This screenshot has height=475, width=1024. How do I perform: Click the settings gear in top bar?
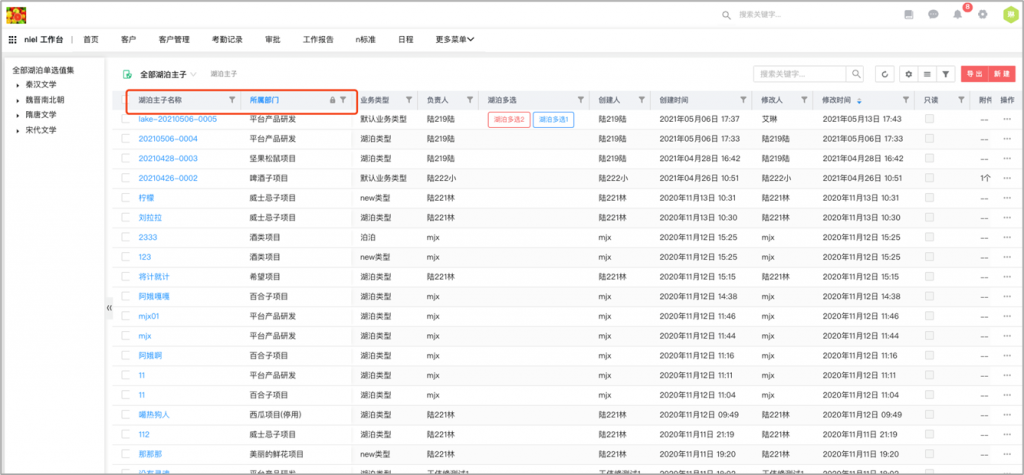click(983, 15)
